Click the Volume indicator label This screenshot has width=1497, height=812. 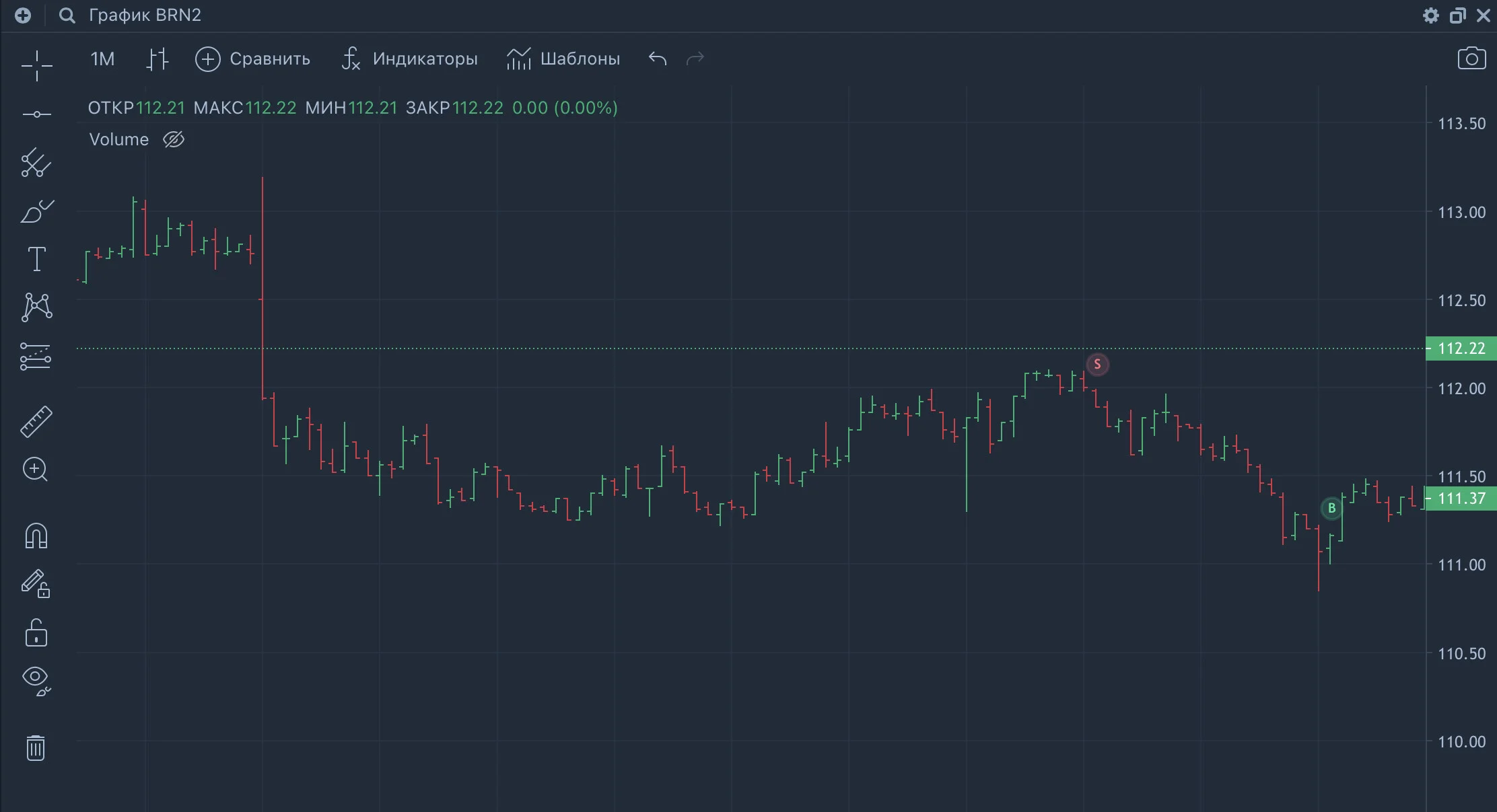pos(119,139)
